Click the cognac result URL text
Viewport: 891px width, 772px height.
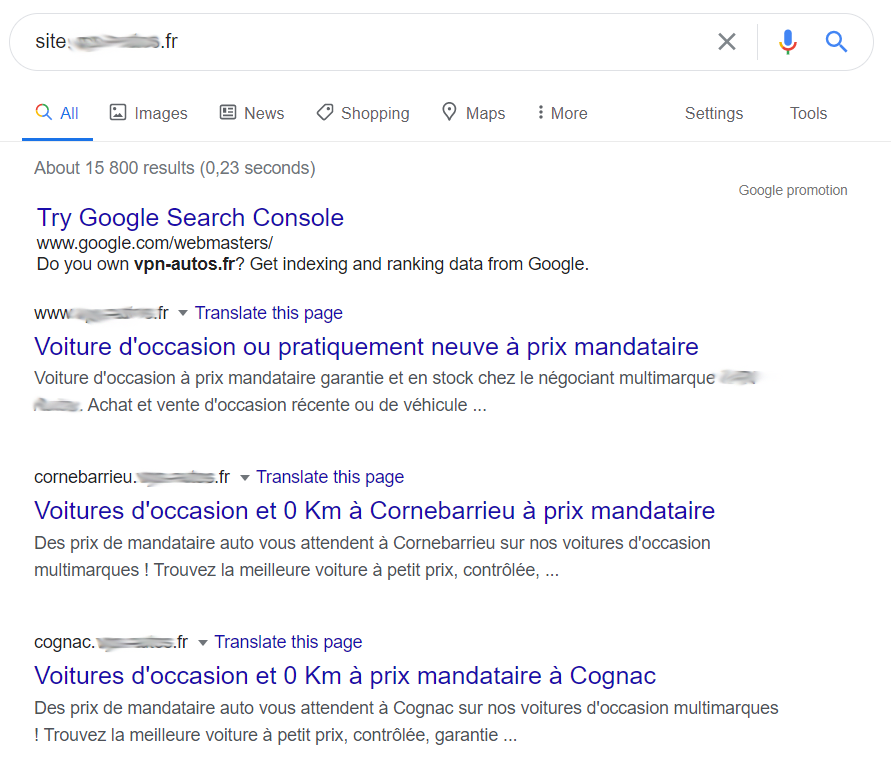coord(111,642)
